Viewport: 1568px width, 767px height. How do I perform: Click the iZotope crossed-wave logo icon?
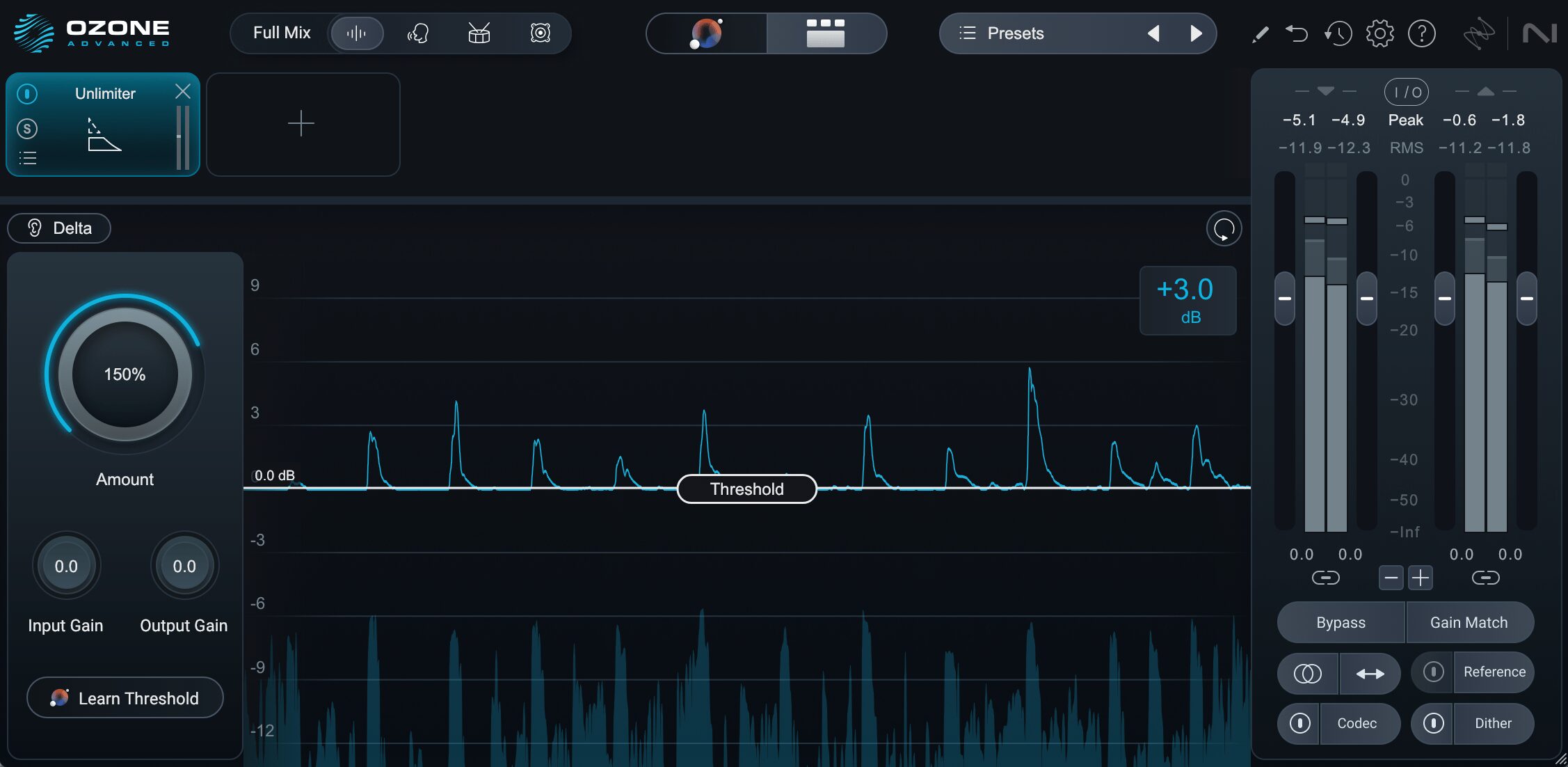pyautogui.click(x=1478, y=33)
